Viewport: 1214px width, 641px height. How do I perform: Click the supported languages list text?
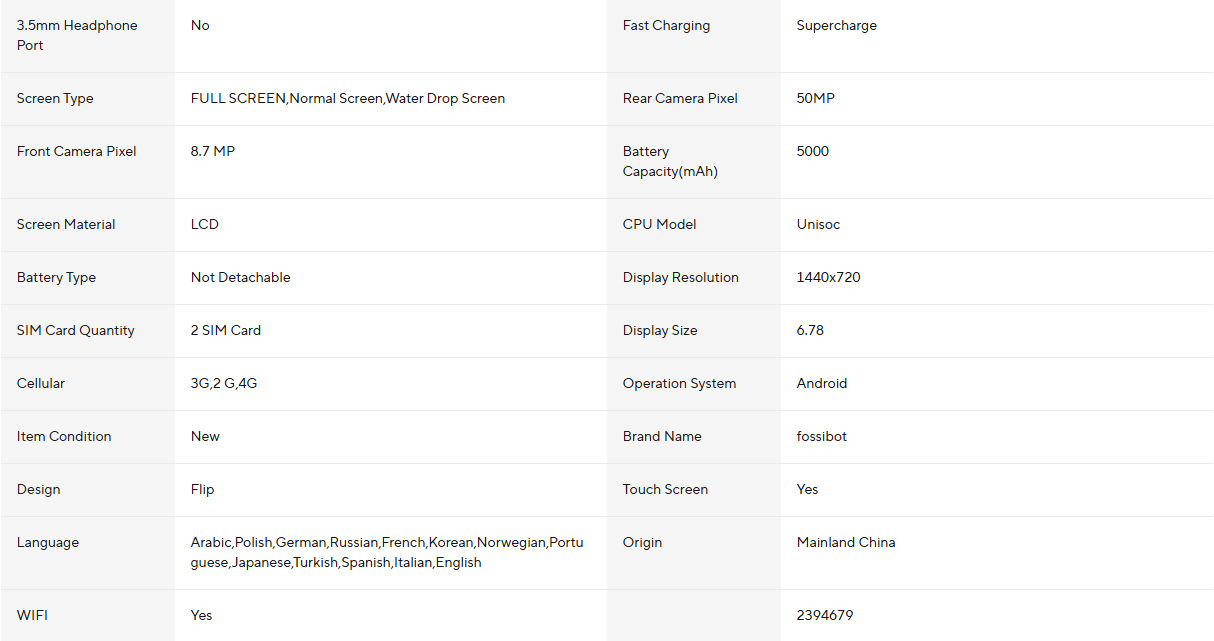(386, 552)
